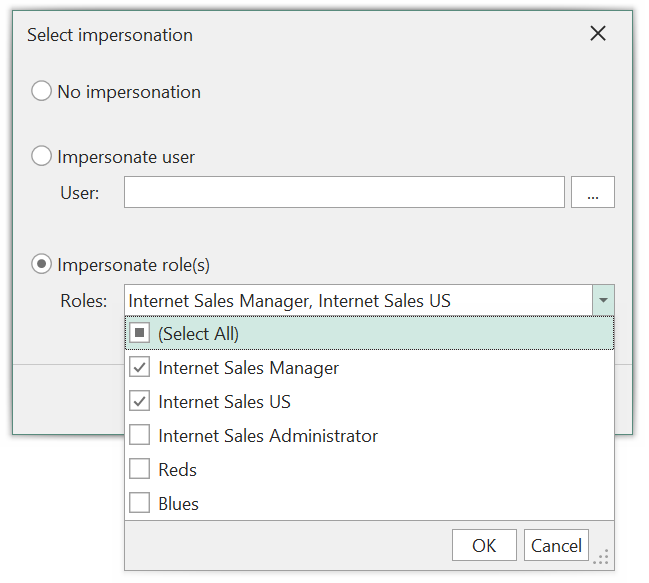The width and height of the screenshot is (649, 583).
Task: Select the Impersonate role(s) radio button
Action: [41, 264]
